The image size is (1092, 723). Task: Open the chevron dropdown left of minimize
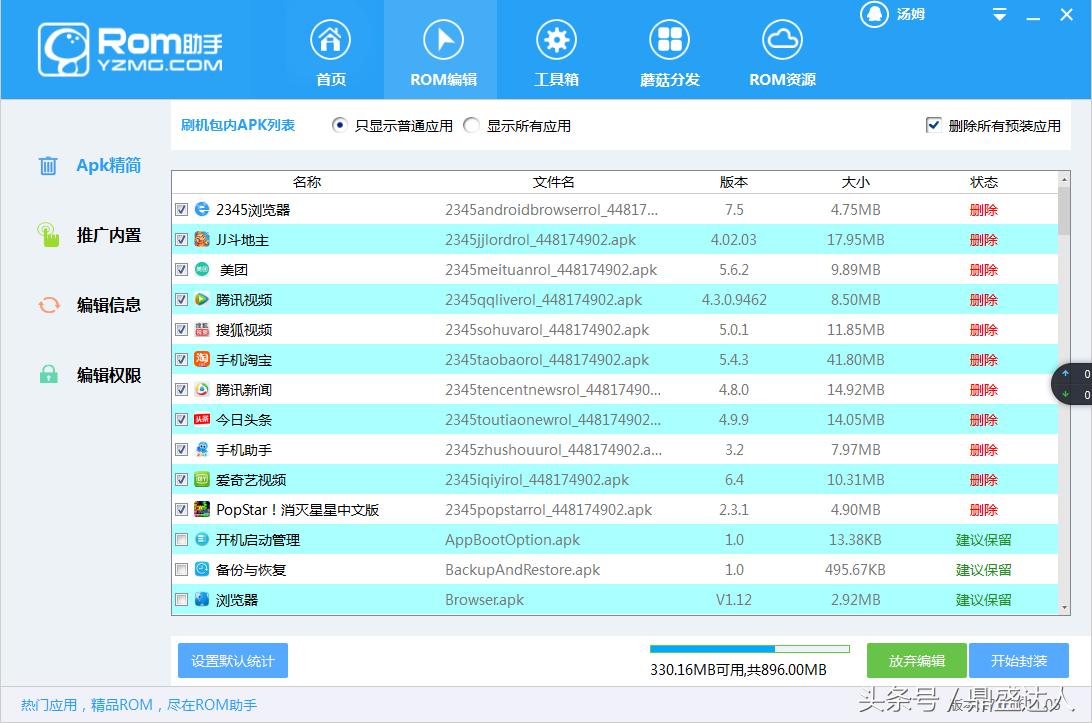998,15
